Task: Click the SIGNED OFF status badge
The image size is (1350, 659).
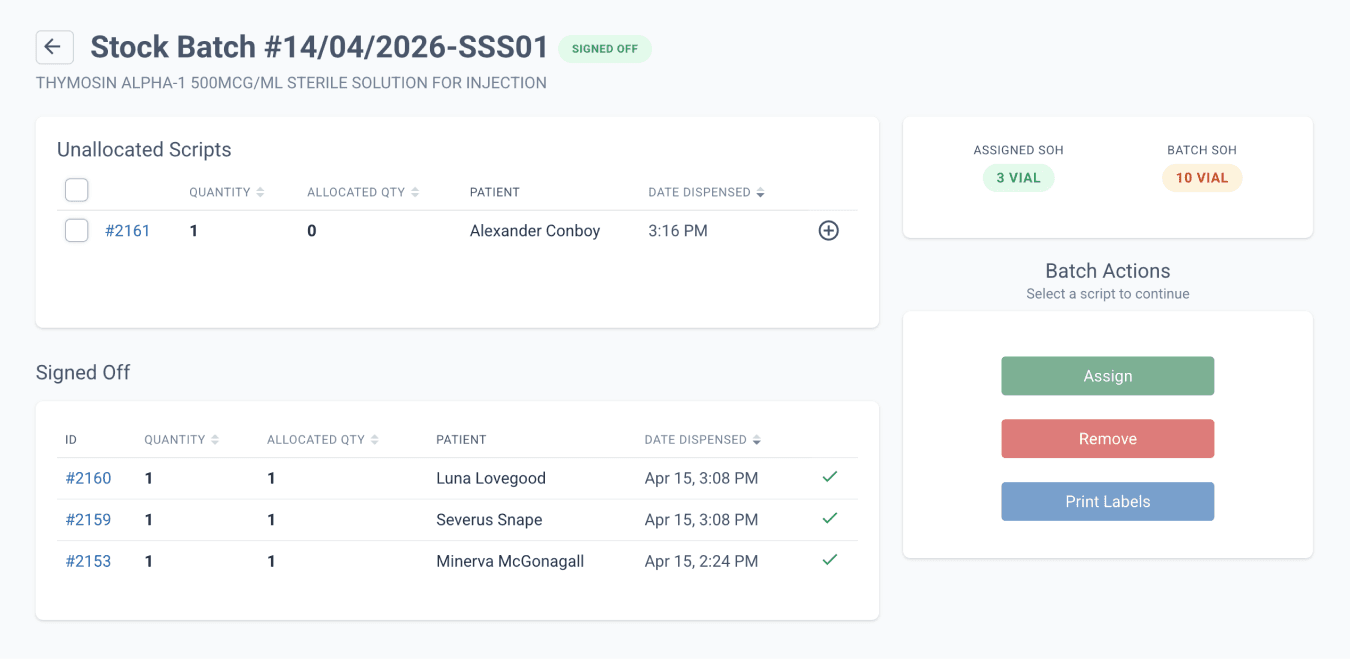Action: [x=605, y=49]
